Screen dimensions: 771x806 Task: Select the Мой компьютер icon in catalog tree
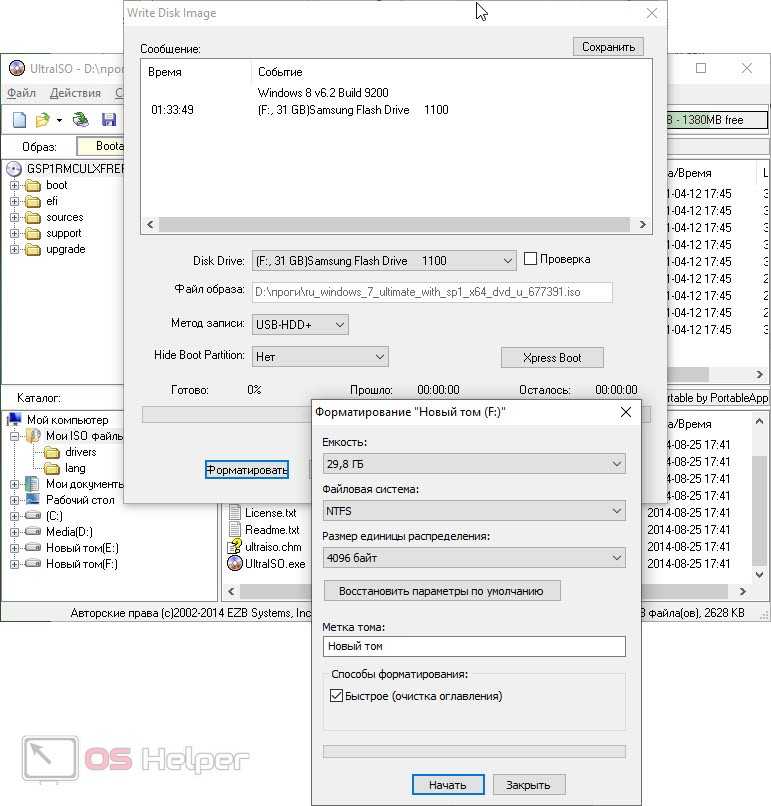15,419
